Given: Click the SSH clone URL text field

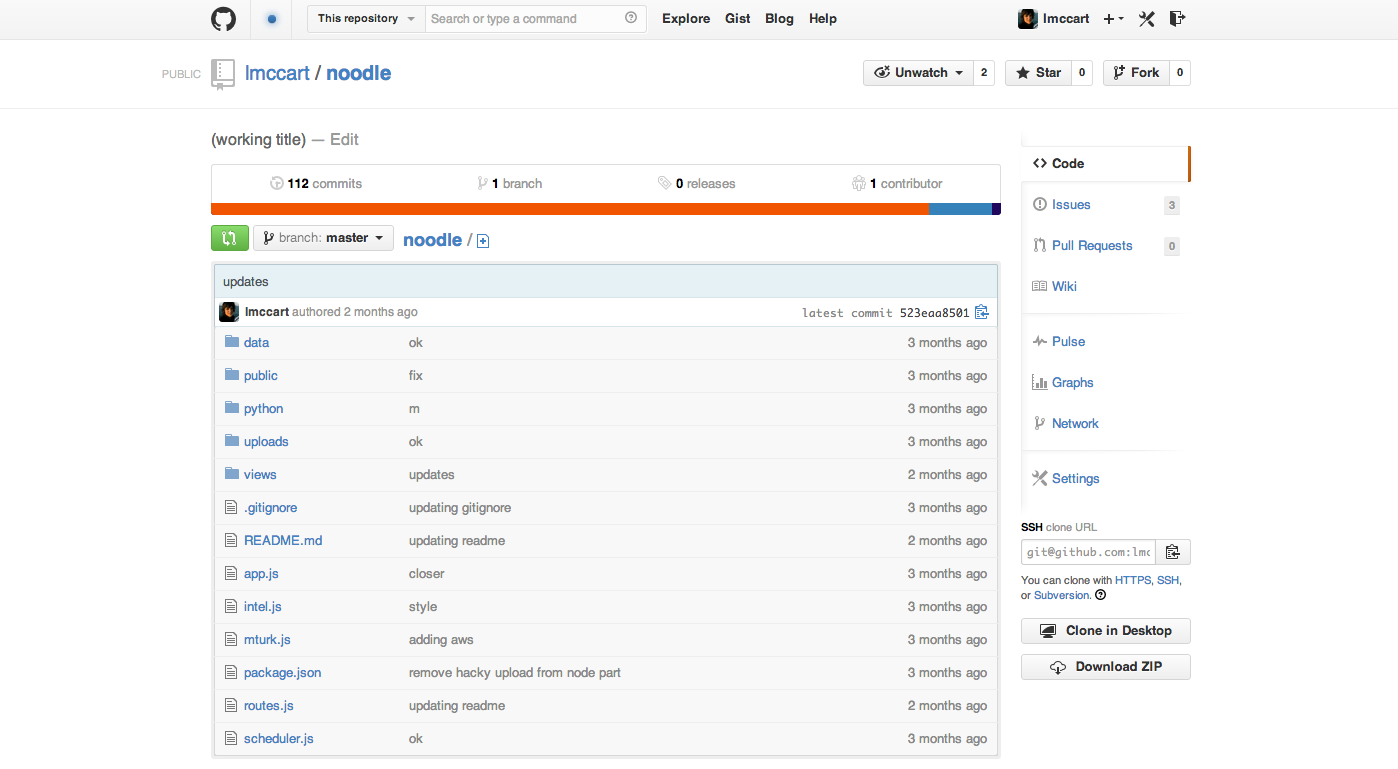Looking at the screenshot, I should click(1088, 552).
